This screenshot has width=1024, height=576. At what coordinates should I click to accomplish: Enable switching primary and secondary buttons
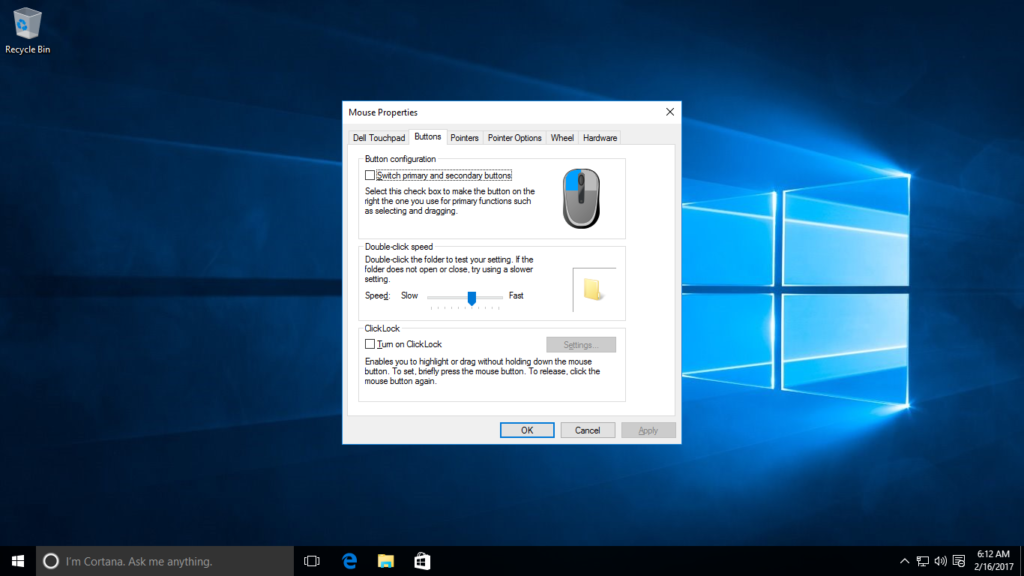369,174
